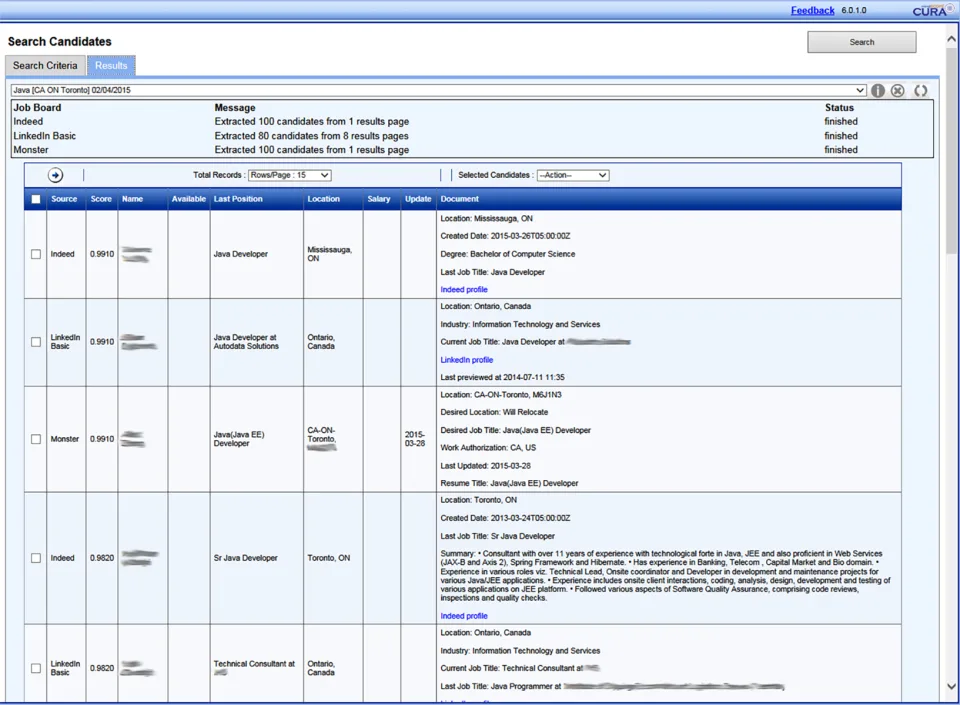The height and width of the screenshot is (705, 960).
Task: Sort by the Update column header
Action: coord(418,199)
